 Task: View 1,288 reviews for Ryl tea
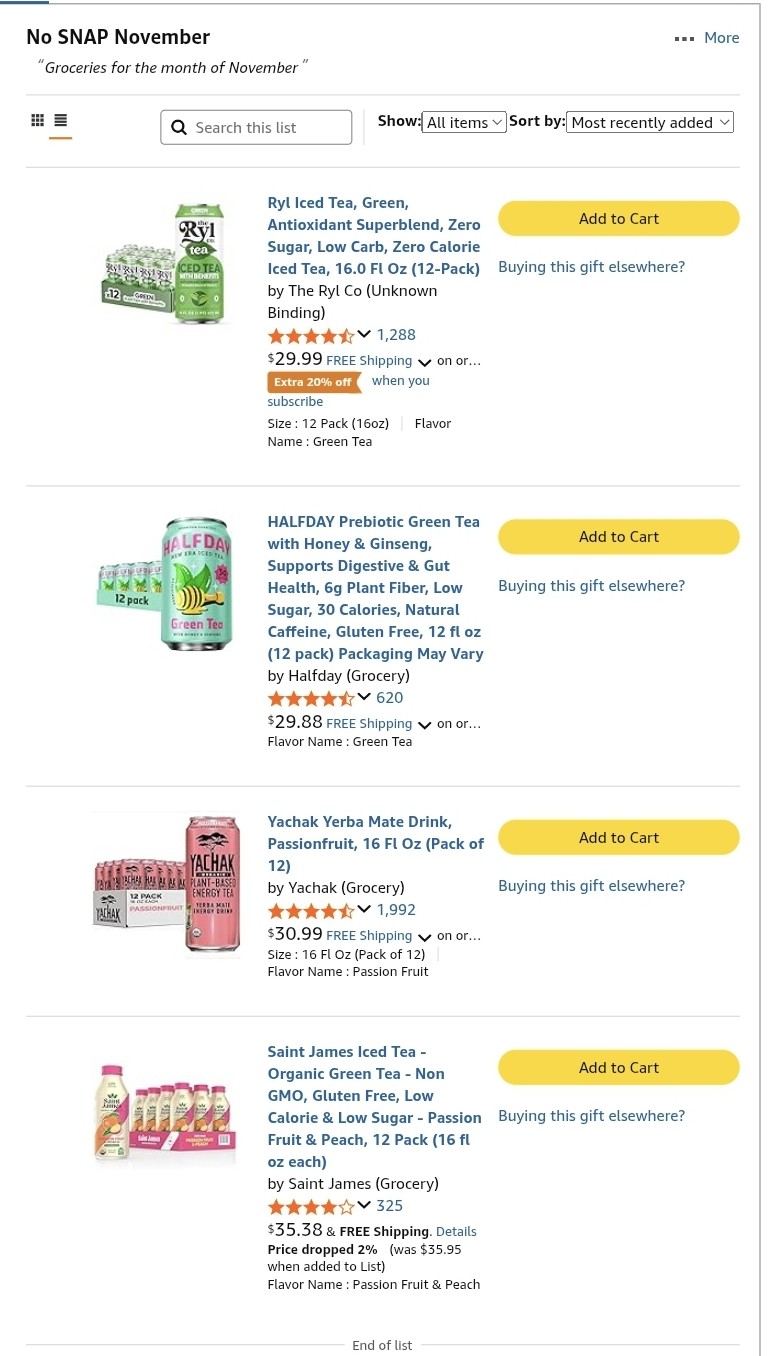point(396,334)
